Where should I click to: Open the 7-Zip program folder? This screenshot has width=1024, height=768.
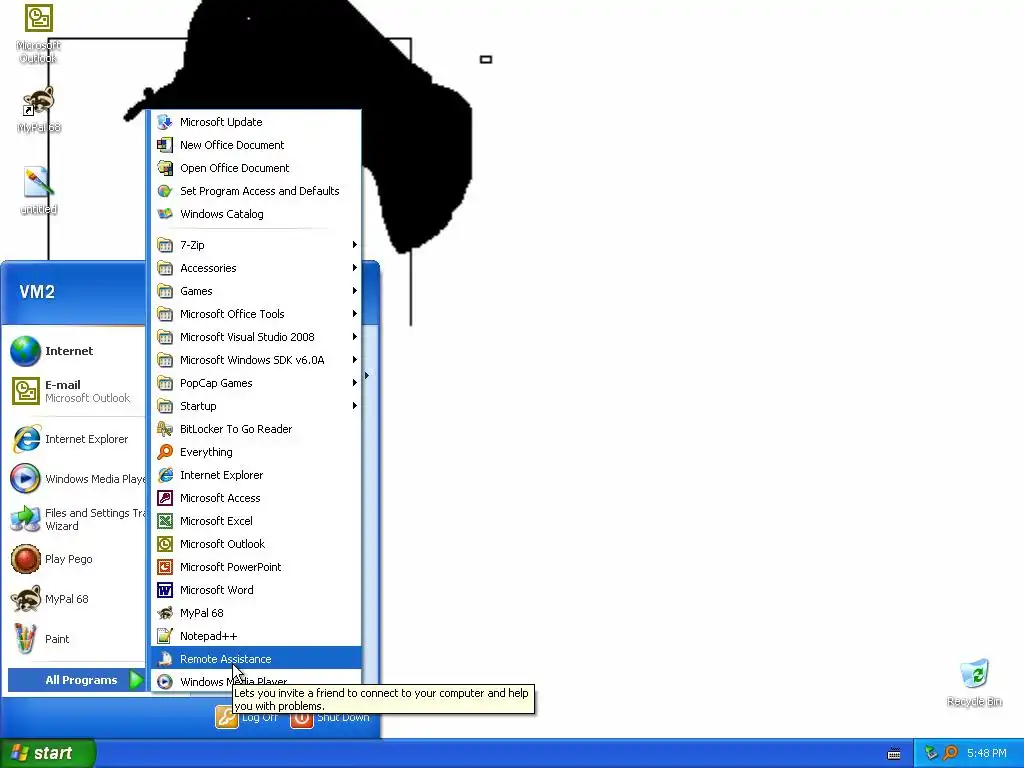(x=256, y=245)
